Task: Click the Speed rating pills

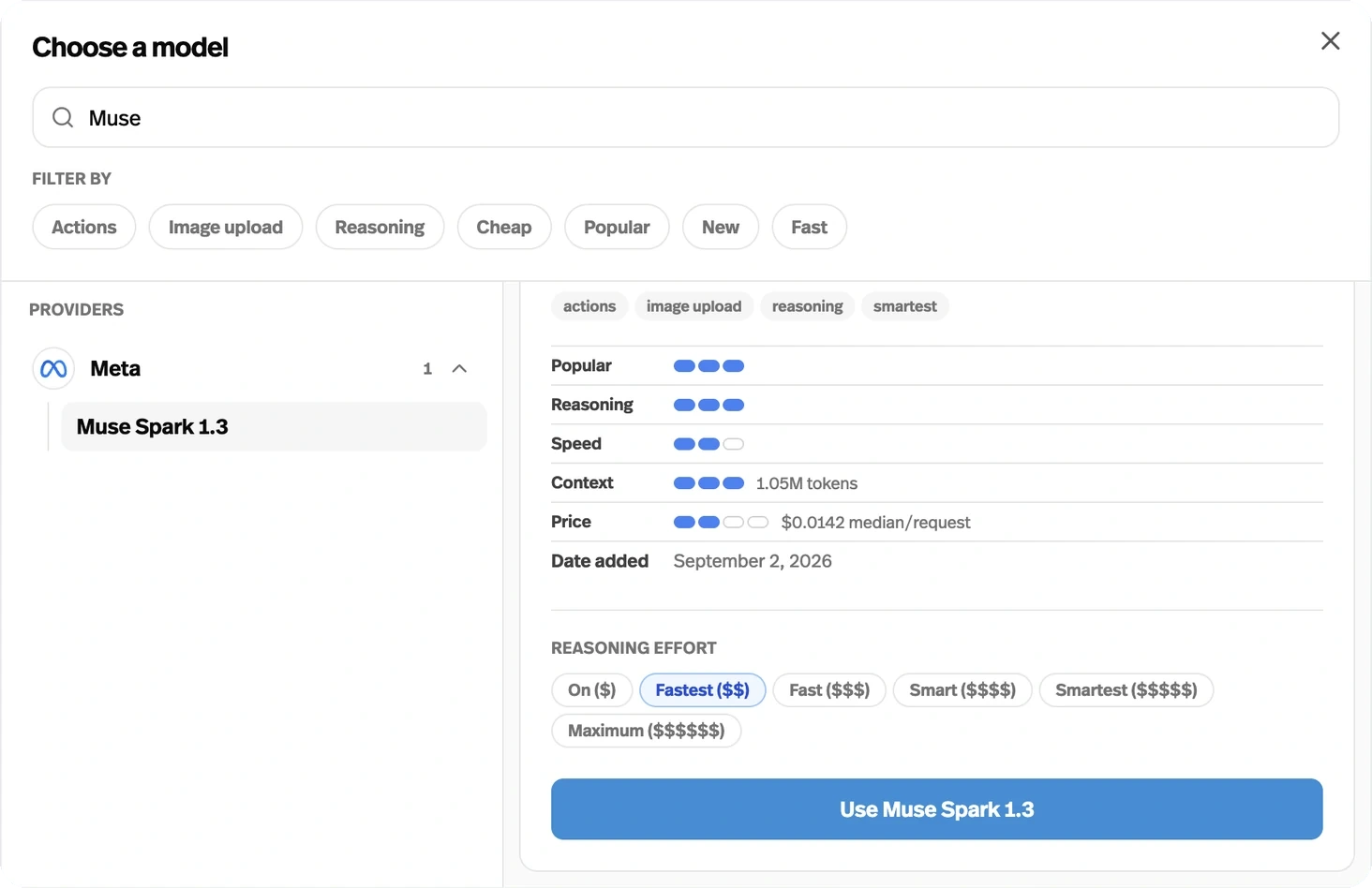Action: pos(709,444)
